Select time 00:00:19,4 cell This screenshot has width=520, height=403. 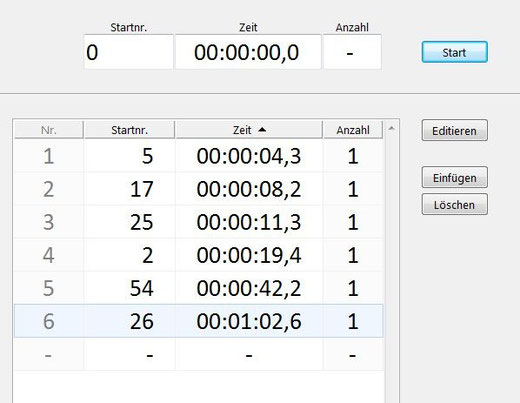(249, 255)
